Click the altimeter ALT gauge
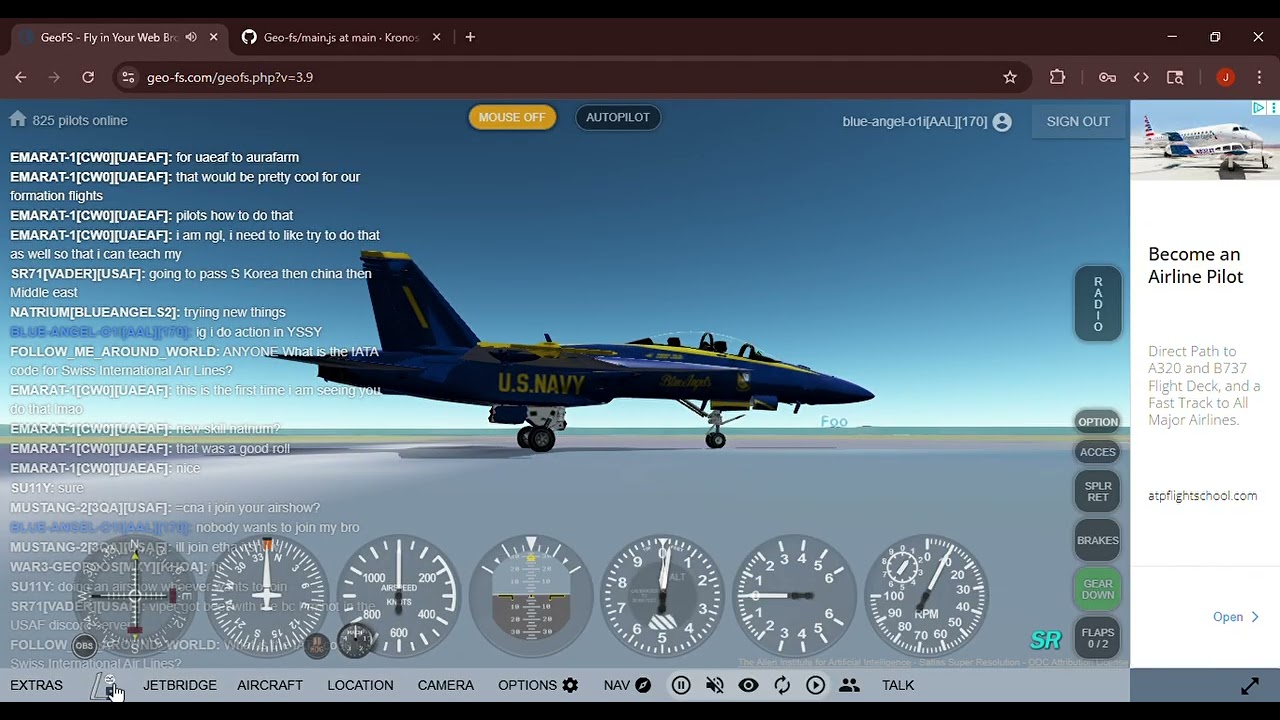Image resolution: width=1280 pixels, height=720 pixels. [x=663, y=596]
